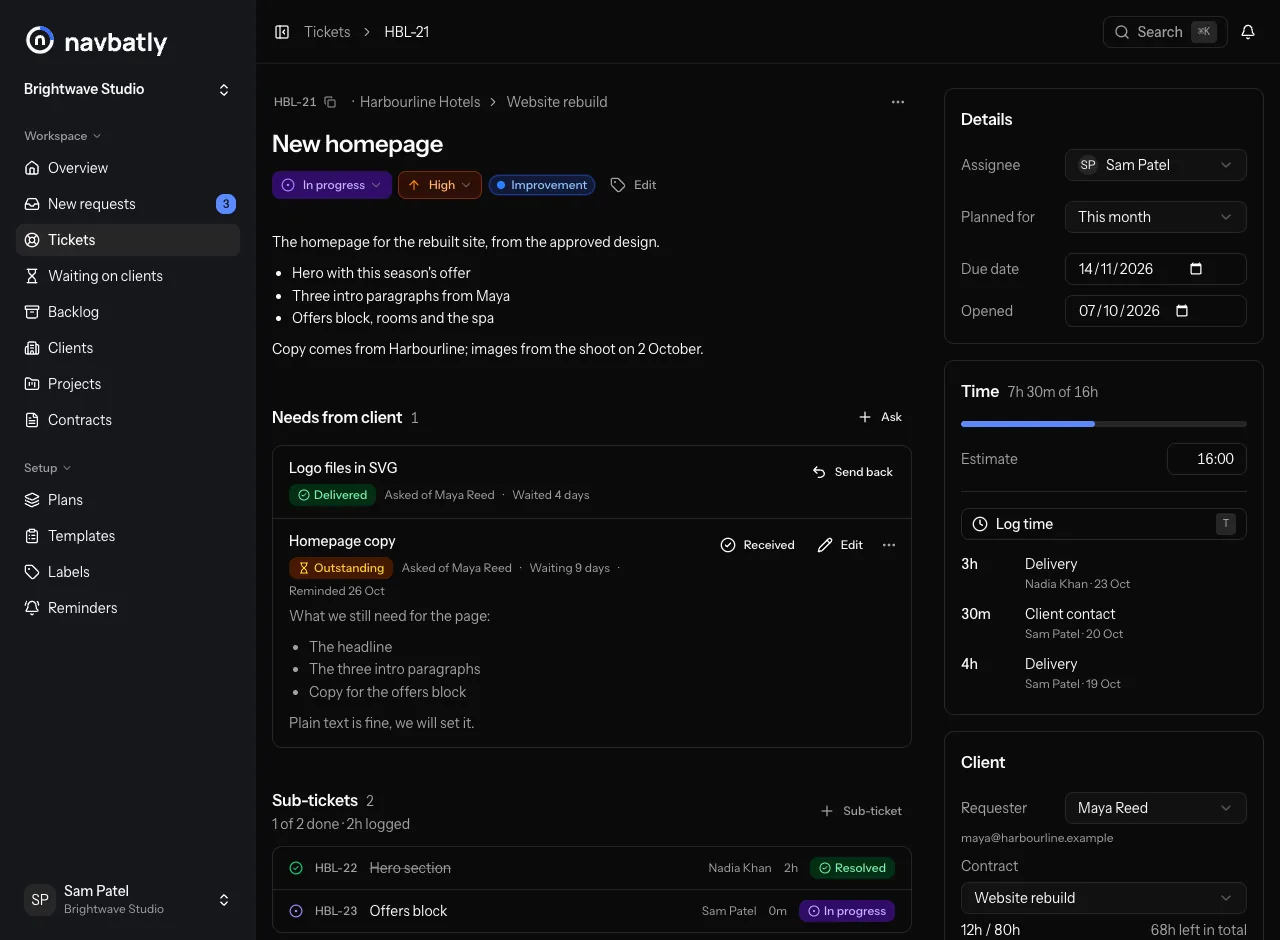Click calendar icon in Due date field

tap(1196, 269)
